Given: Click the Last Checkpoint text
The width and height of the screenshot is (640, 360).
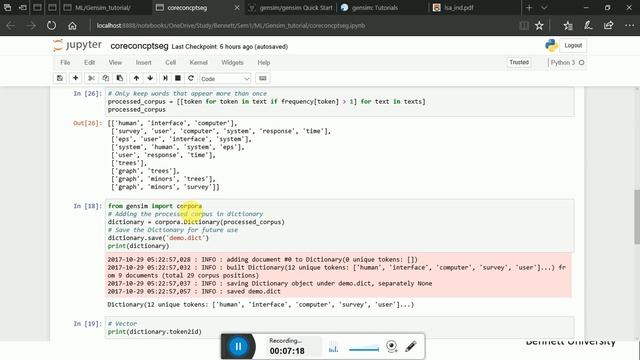Looking at the screenshot, I should [230, 47].
